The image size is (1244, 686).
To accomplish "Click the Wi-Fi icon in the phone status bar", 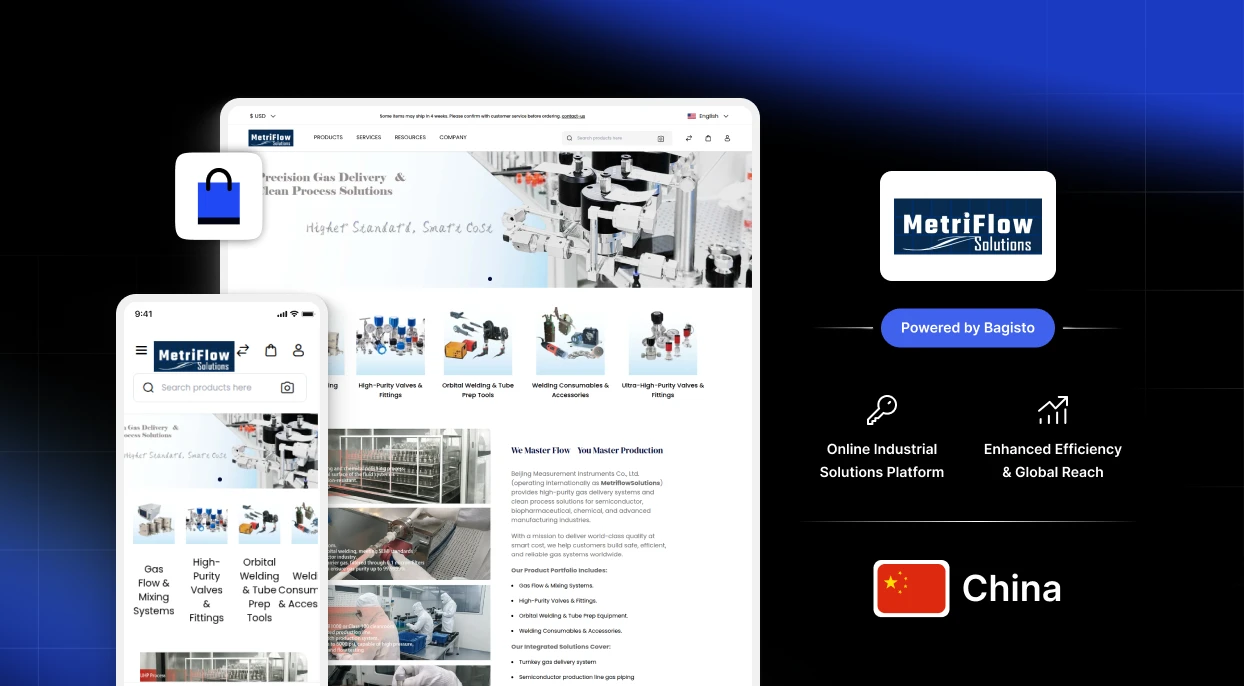I will point(294,314).
